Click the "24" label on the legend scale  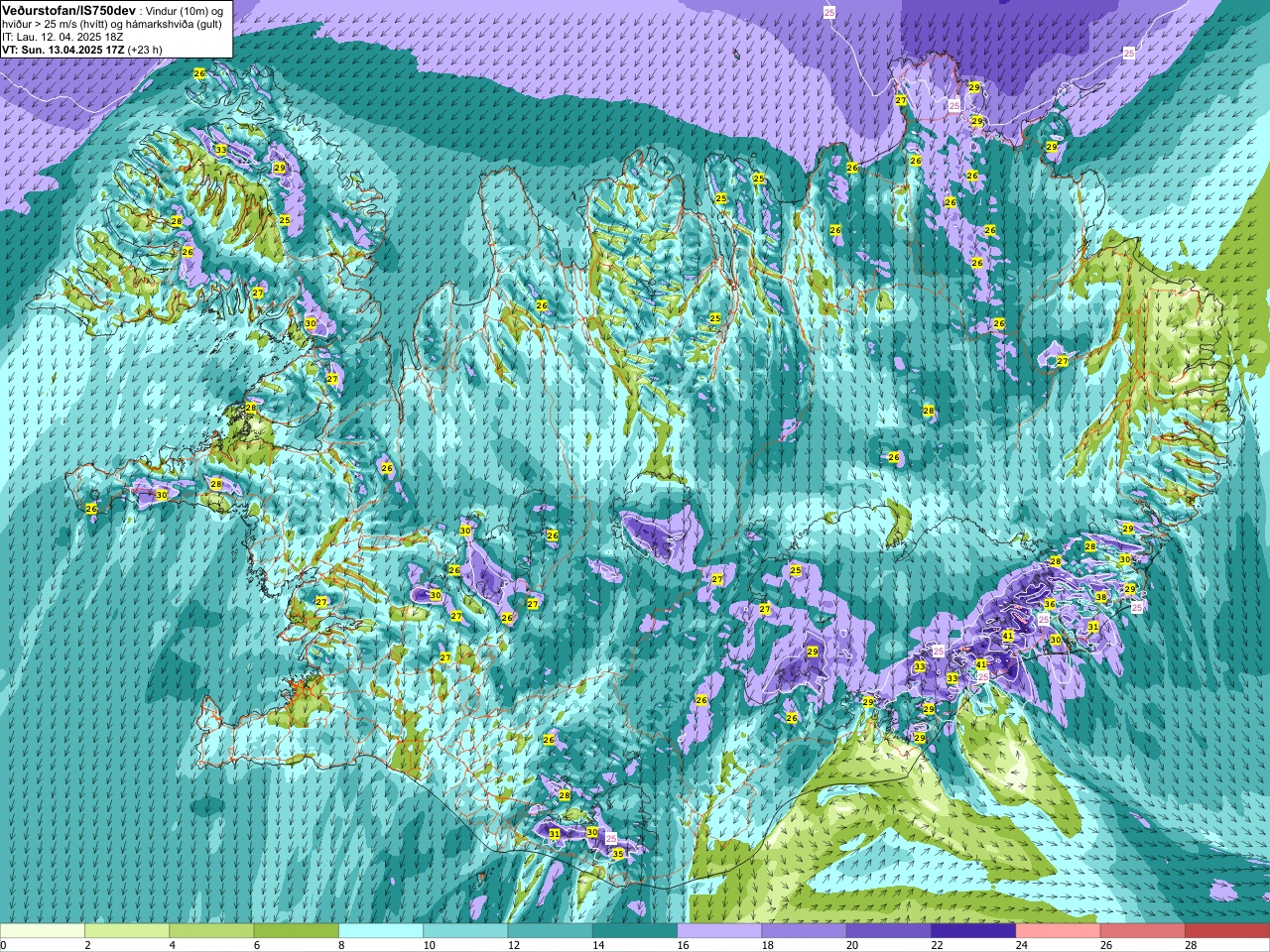click(x=1022, y=945)
